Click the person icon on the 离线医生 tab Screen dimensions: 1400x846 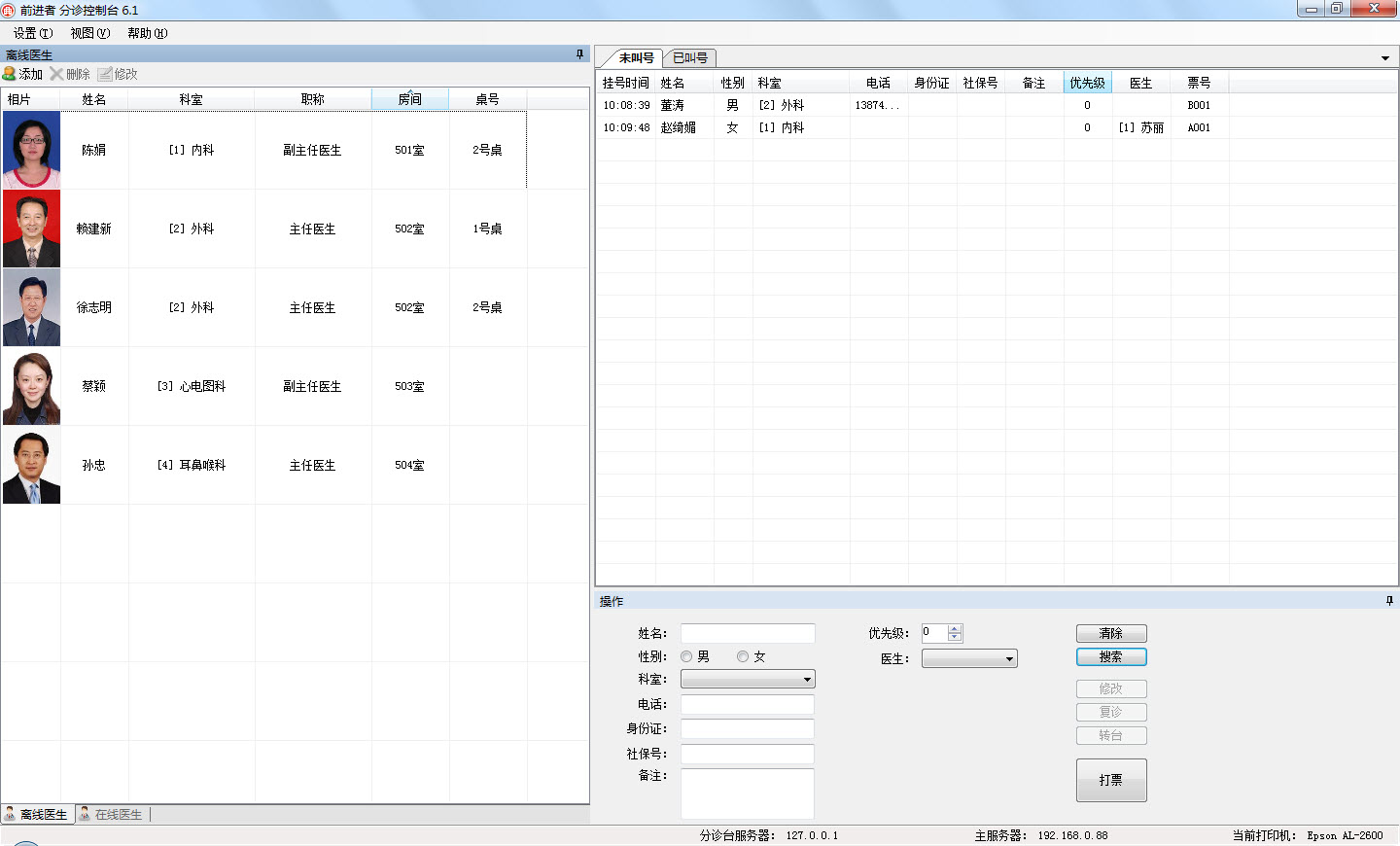click(x=10, y=814)
